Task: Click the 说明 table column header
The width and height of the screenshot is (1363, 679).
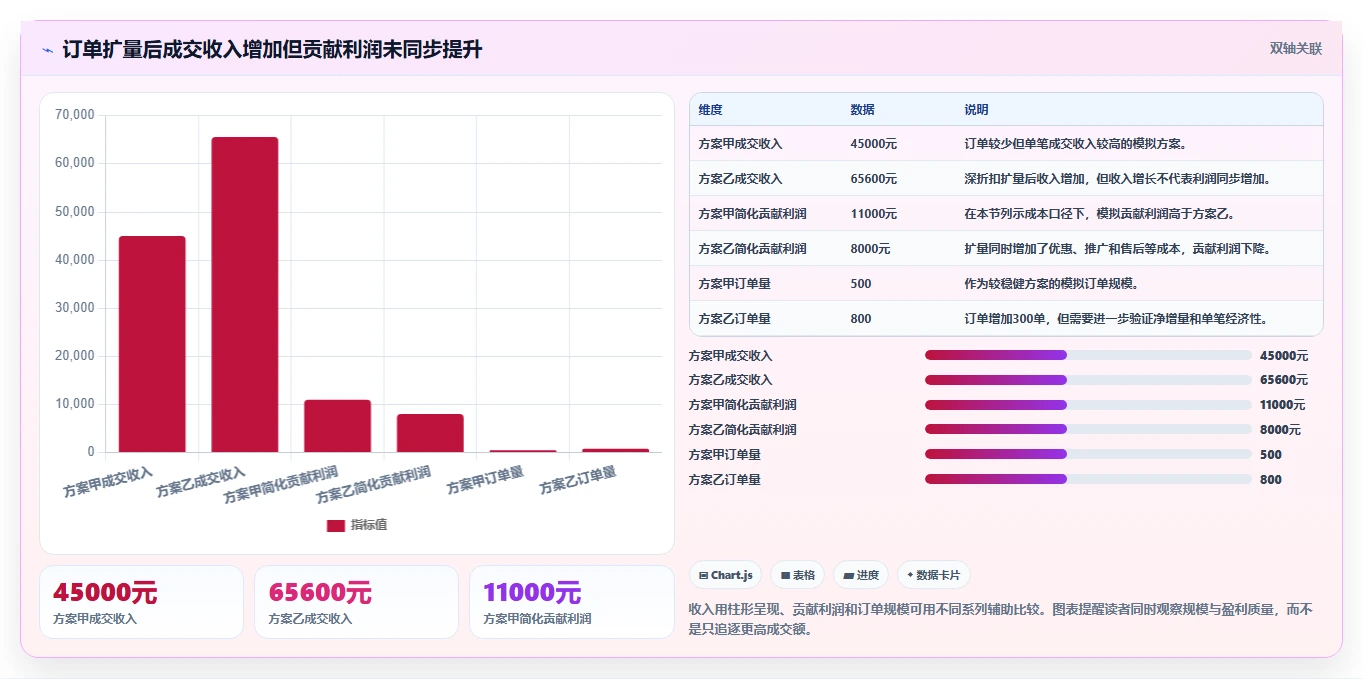Action: [x=976, y=110]
